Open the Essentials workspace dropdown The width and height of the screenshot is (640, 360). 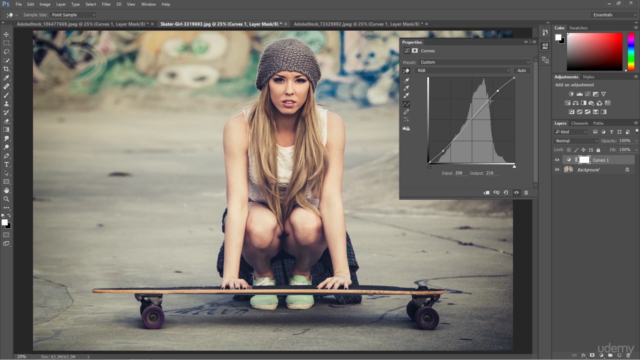point(614,15)
